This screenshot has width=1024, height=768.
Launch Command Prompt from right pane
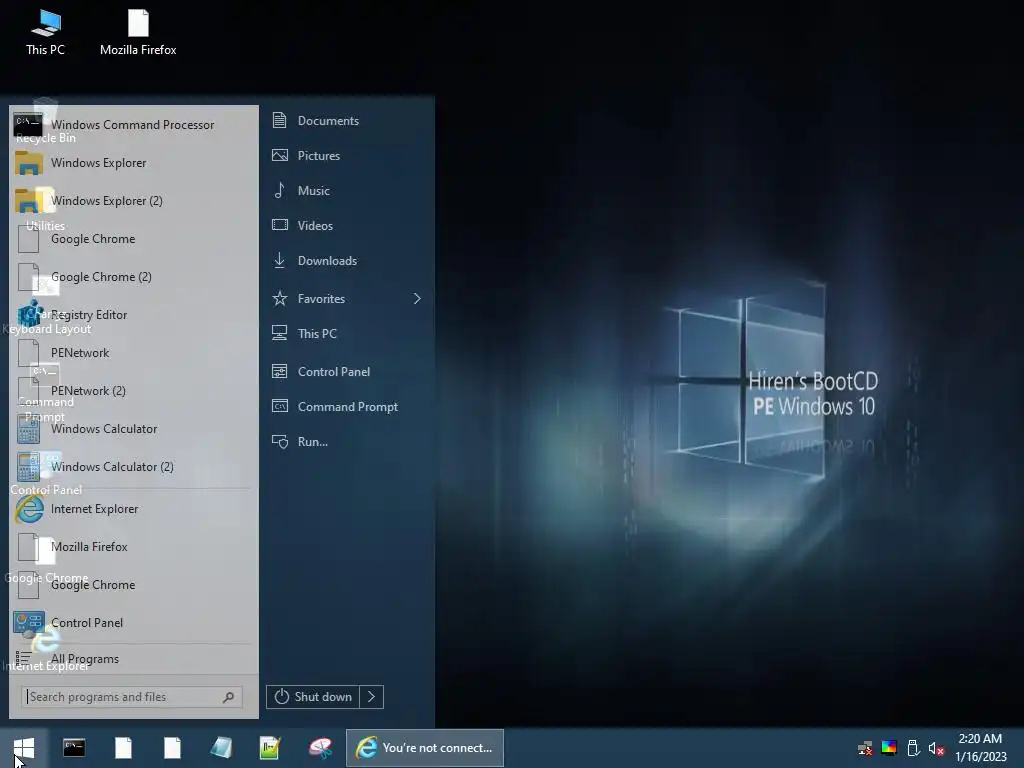[x=346, y=407]
